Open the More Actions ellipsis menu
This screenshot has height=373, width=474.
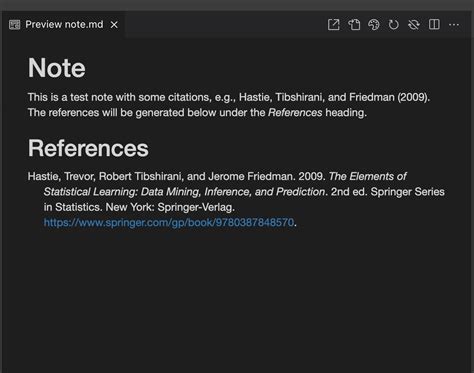click(x=454, y=25)
